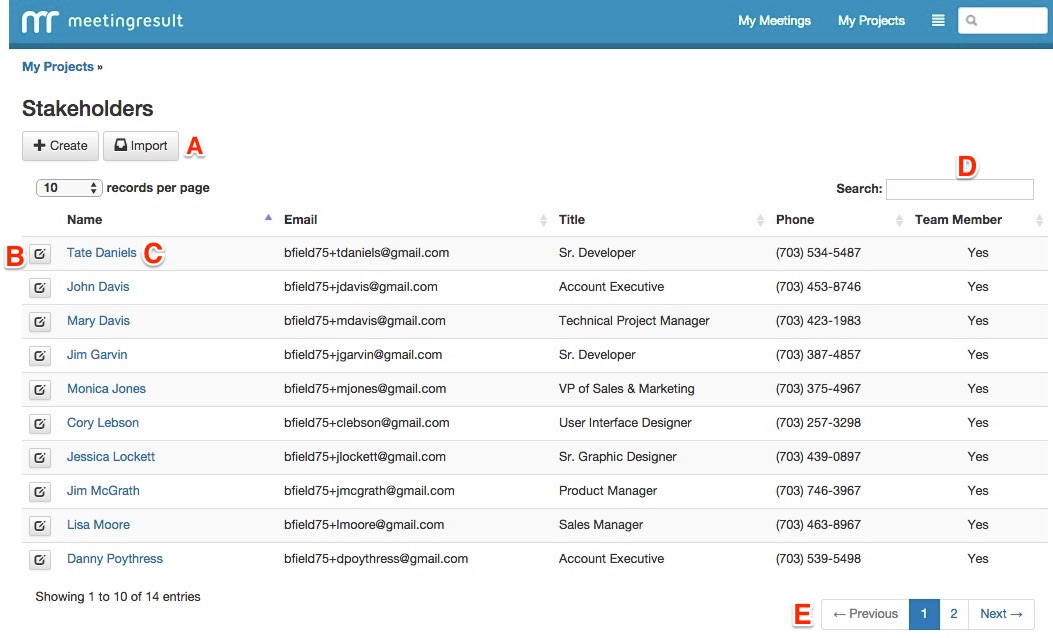This screenshot has width=1053, height=638.
Task: Sort table by Name column
Action: [85, 220]
